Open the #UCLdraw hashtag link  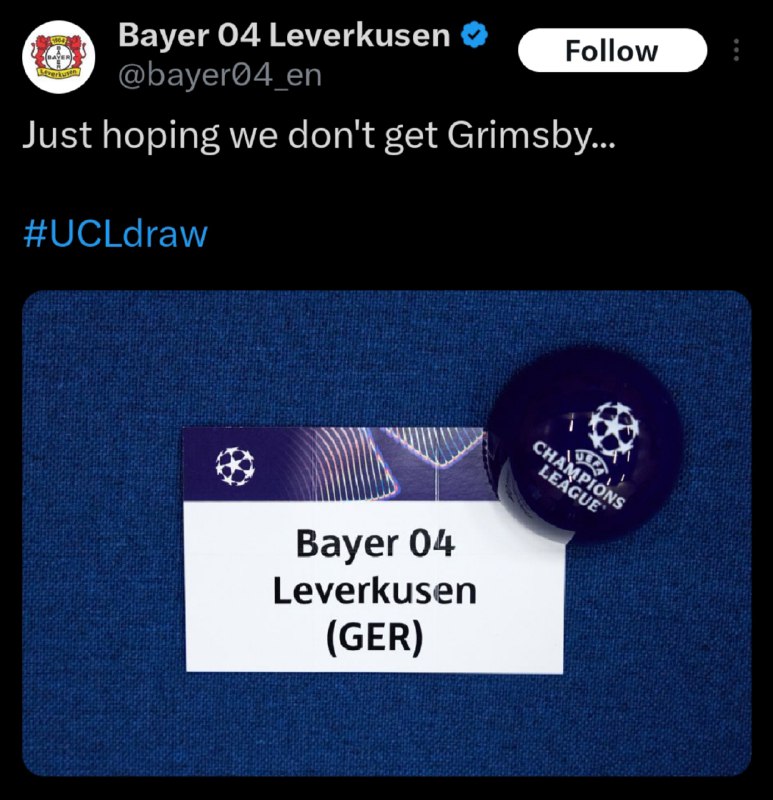tap(115, 234)
